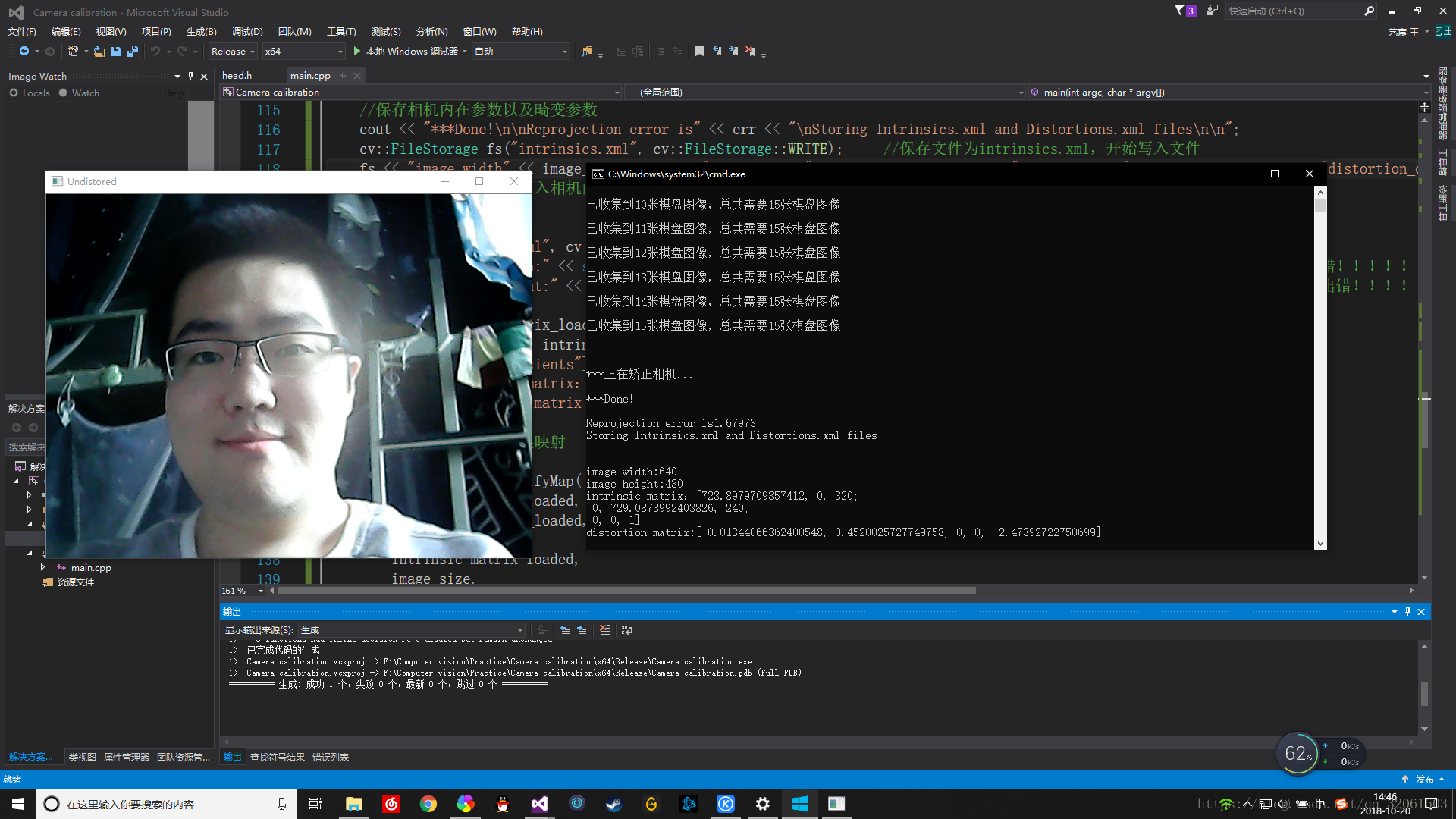Viewport: 1456px width, 819px height.
Task: Open the 调试(D) menu
Action: [247, 31]
